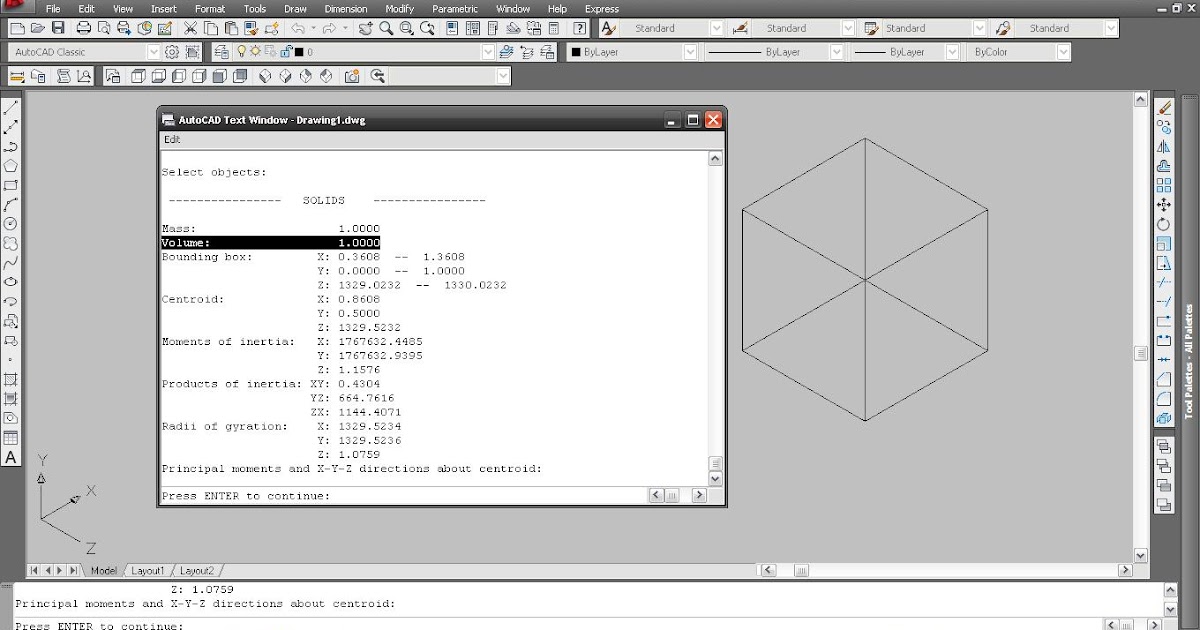Click the Text Window vertical scrollbar down arrow
Screen dimensions: 1200x630
(x=714, y=479)
